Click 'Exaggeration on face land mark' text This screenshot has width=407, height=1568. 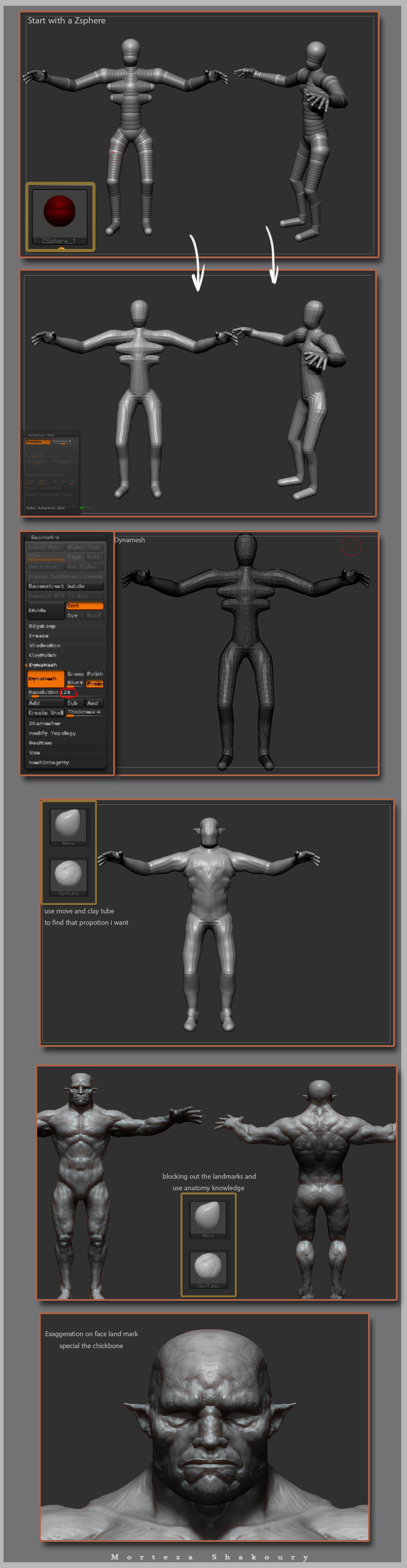click(91, 1334)
